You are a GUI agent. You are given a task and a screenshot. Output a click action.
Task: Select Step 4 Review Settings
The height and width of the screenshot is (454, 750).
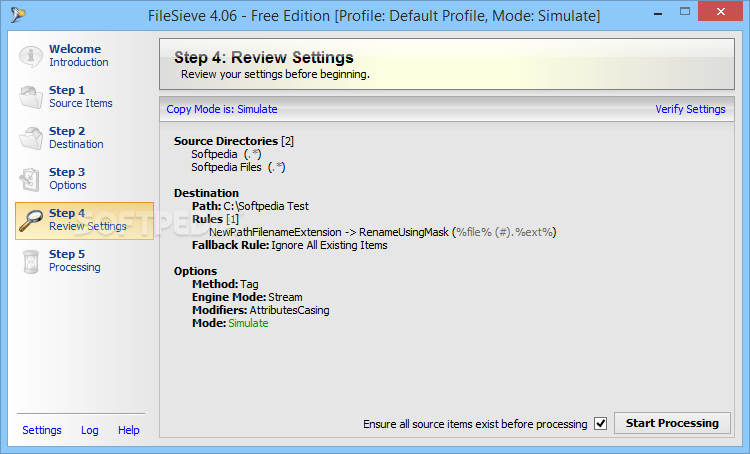85,221
